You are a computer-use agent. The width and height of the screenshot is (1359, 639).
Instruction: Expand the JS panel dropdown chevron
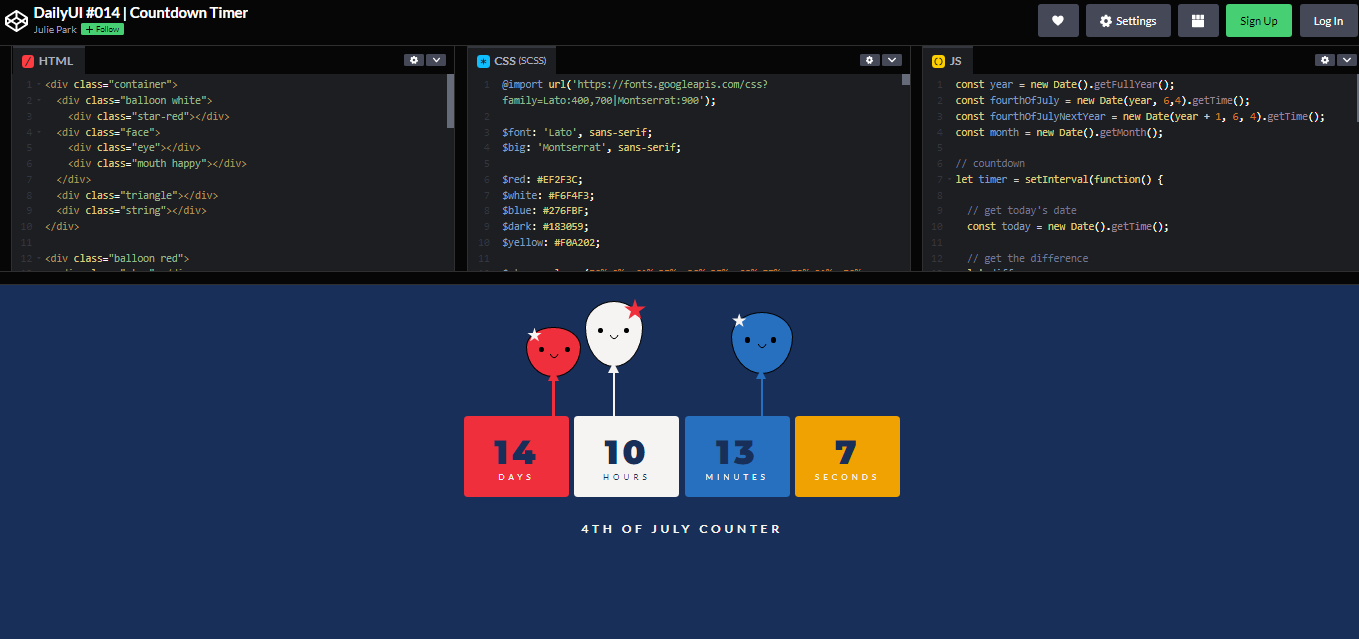point(1347,60)
